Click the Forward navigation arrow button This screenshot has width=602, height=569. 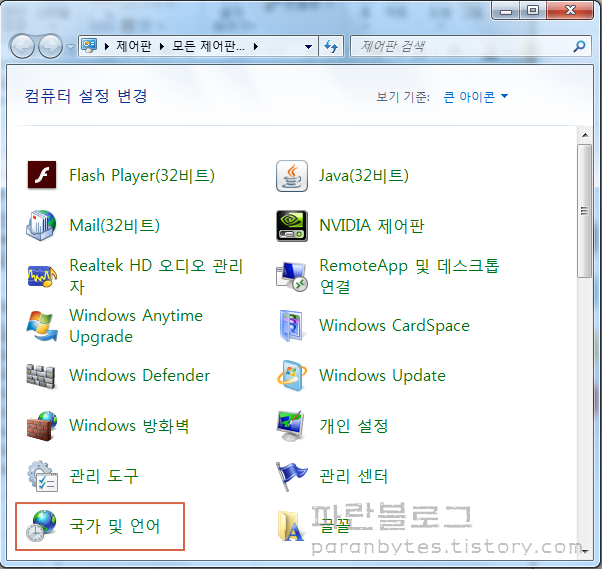coord(50,46)
